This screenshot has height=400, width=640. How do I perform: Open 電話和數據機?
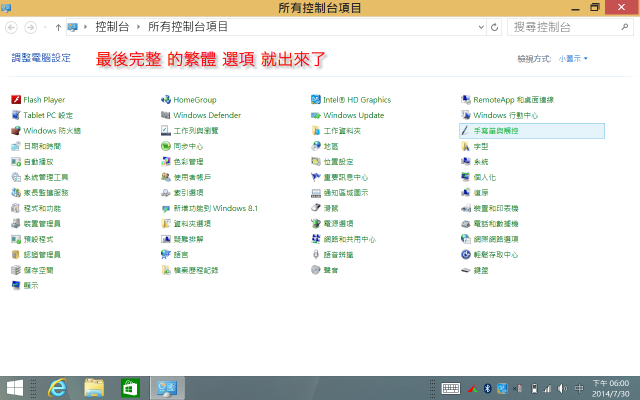[490, 224]
